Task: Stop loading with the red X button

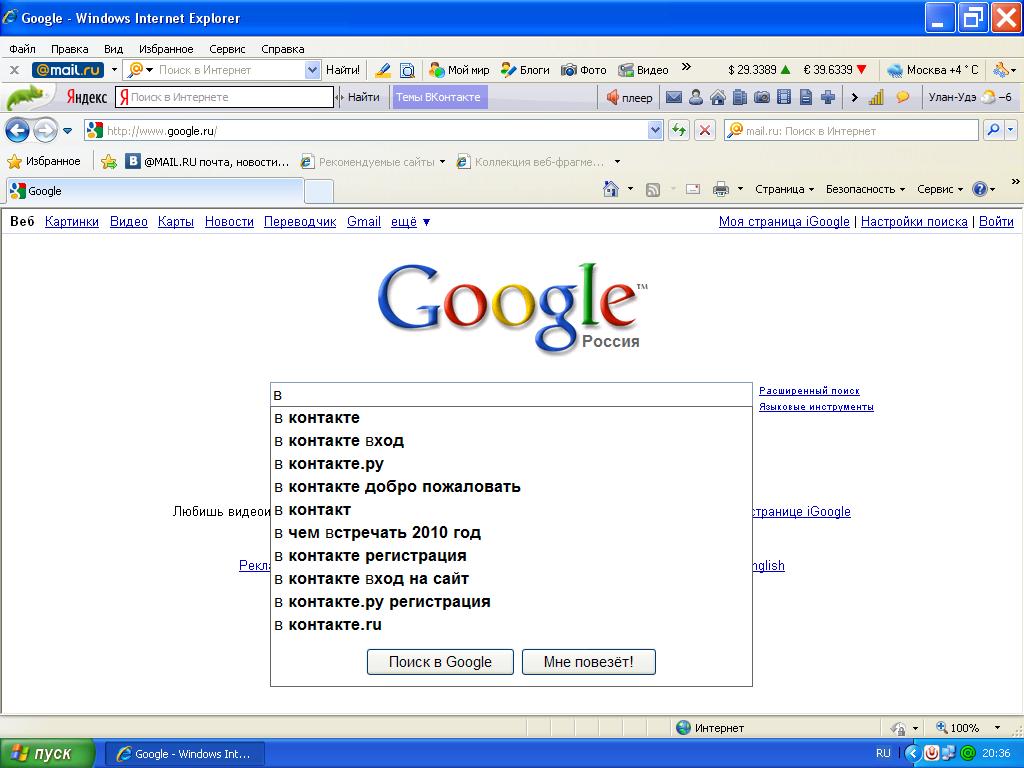Action: click(x=705, y=131)
